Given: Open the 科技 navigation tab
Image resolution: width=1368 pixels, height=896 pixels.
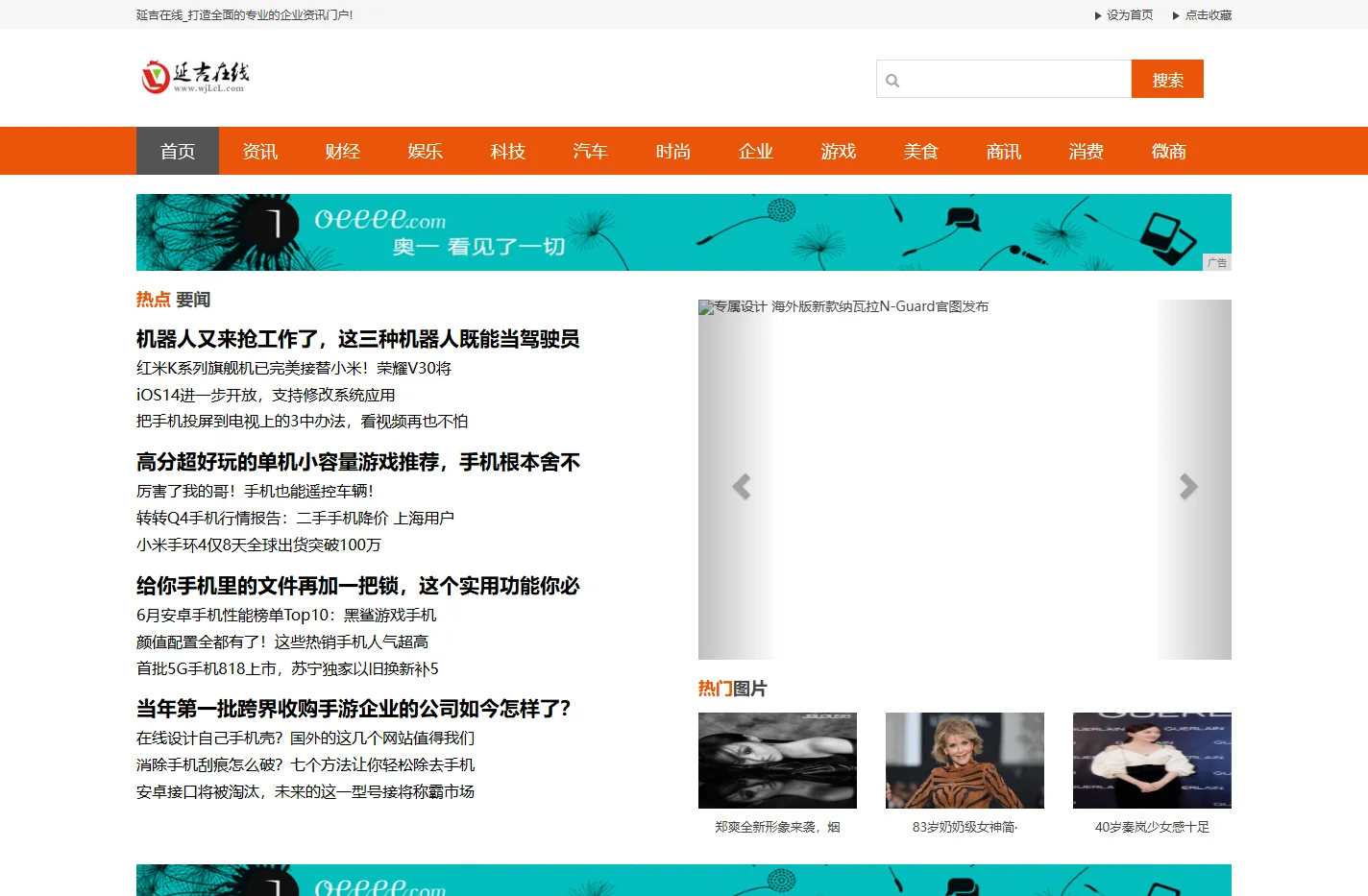Looking at the screenshot, I should tap(508, 151).
